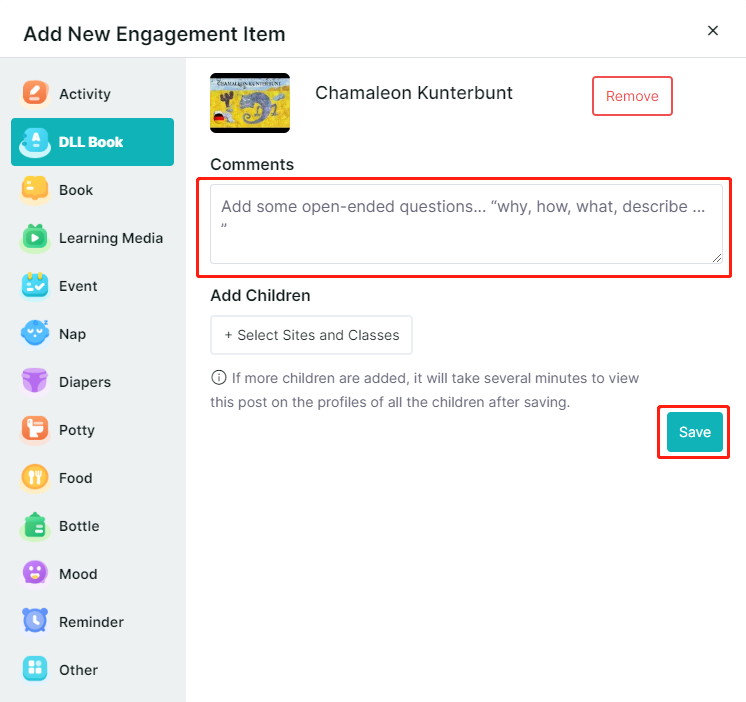Focus the Comments text area

466,224
